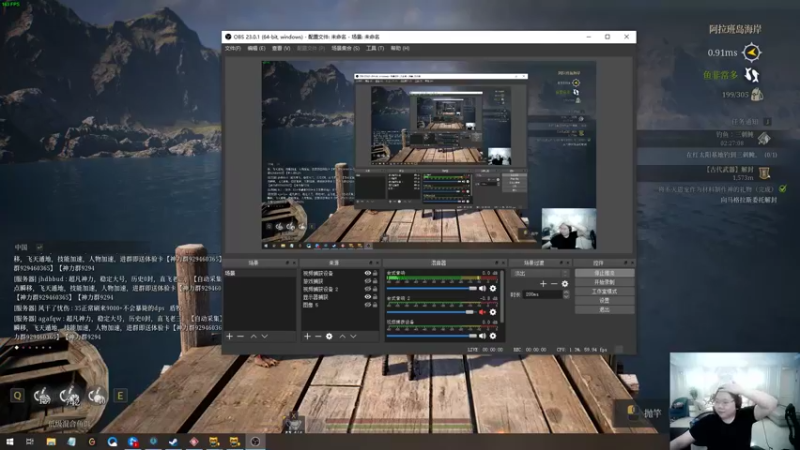800x450 pixels.
Task: Click the webcam overlay in the OBS preview
Action: click(x=569, y=229)
